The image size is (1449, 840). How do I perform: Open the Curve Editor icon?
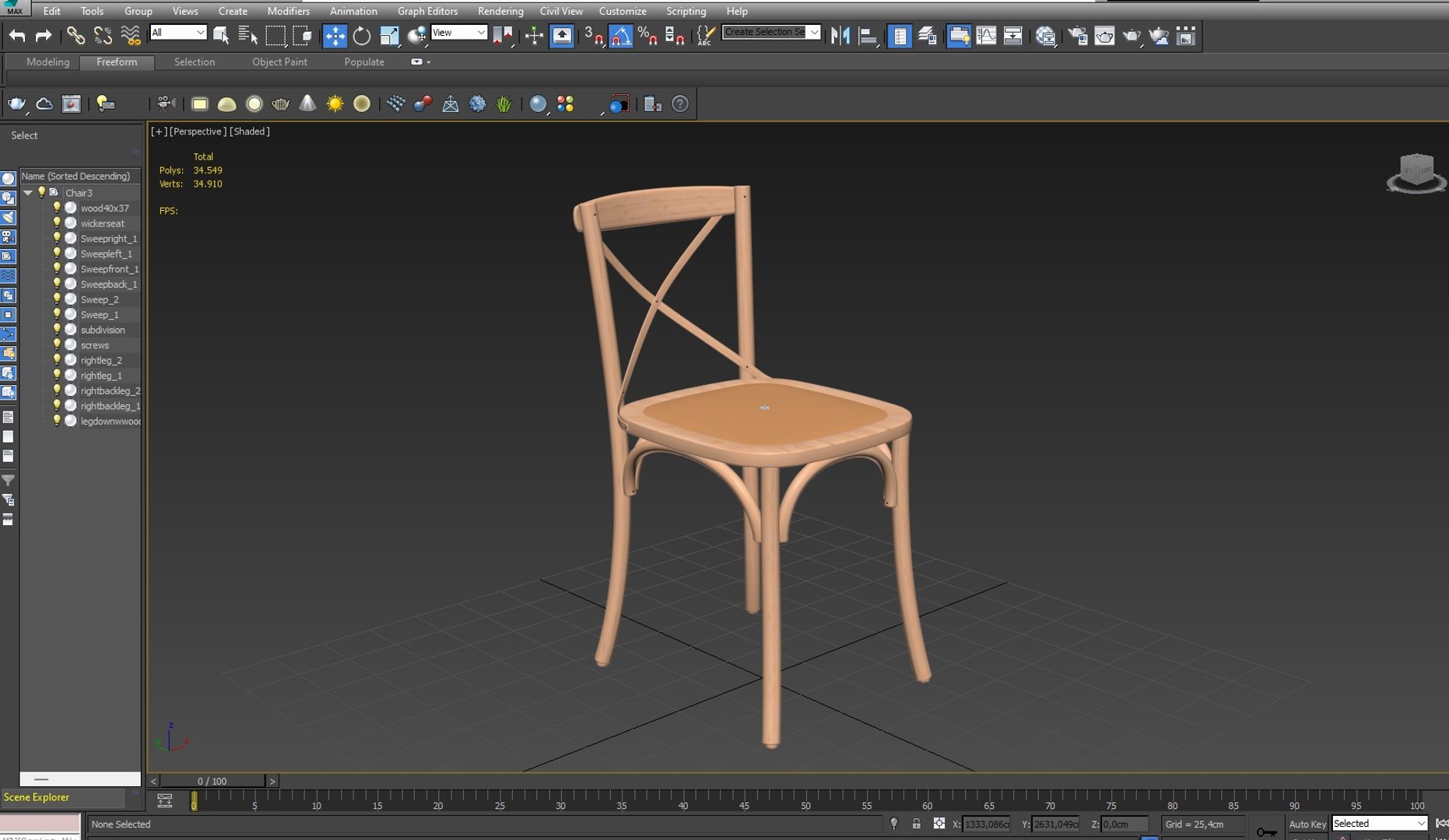[986, 36]
